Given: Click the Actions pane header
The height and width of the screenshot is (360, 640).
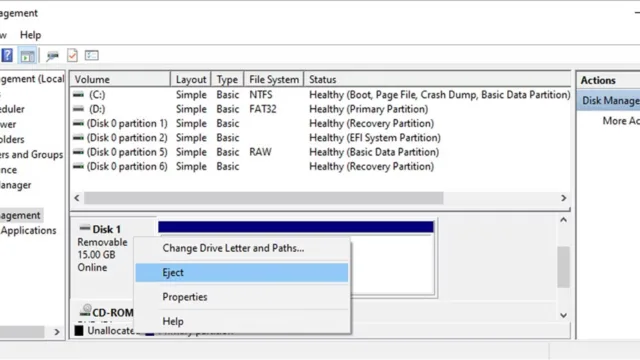Looking at the screenshot, I should coord(609,80).
